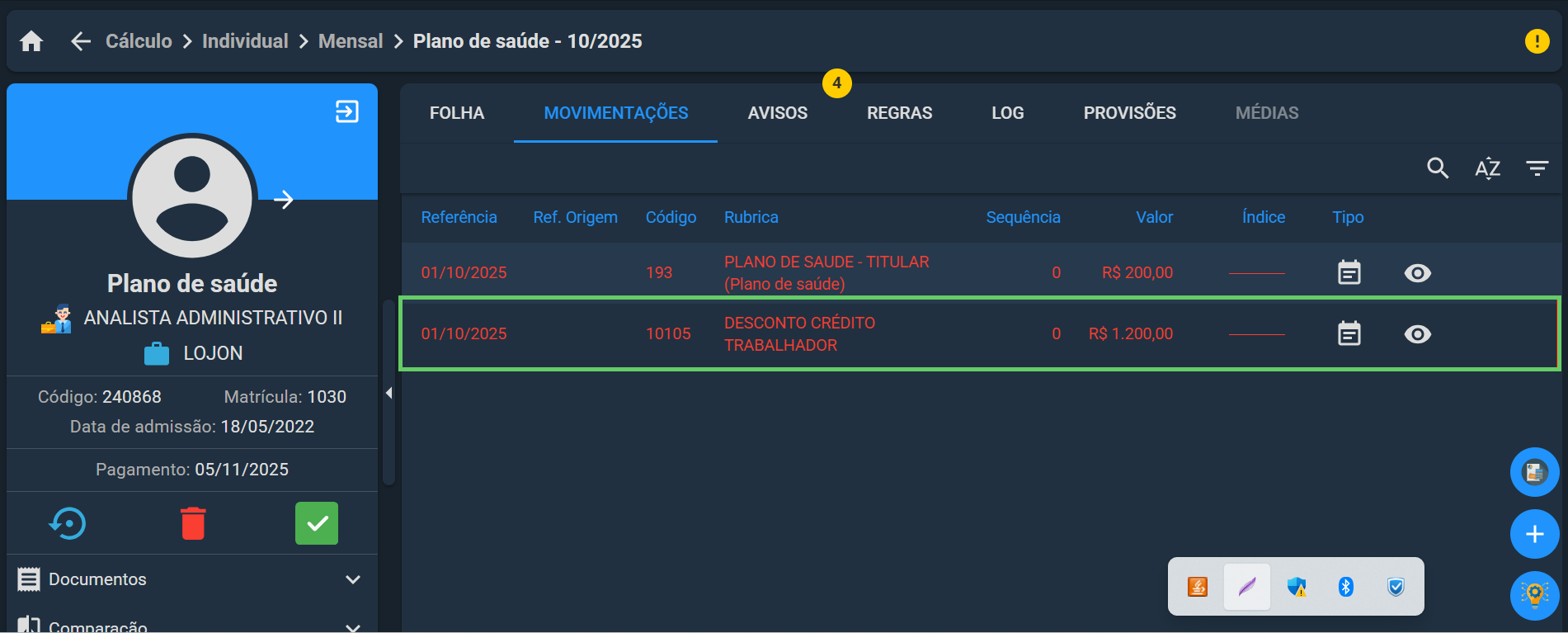Sort movements with the AZ icon
The width and height of the screenshot is (1568, 633).
pyautogui.click(x=1487, y=168)
